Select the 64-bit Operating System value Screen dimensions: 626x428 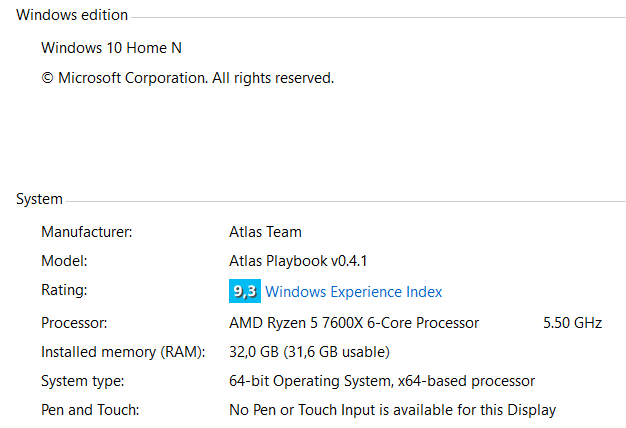[381, 381]
